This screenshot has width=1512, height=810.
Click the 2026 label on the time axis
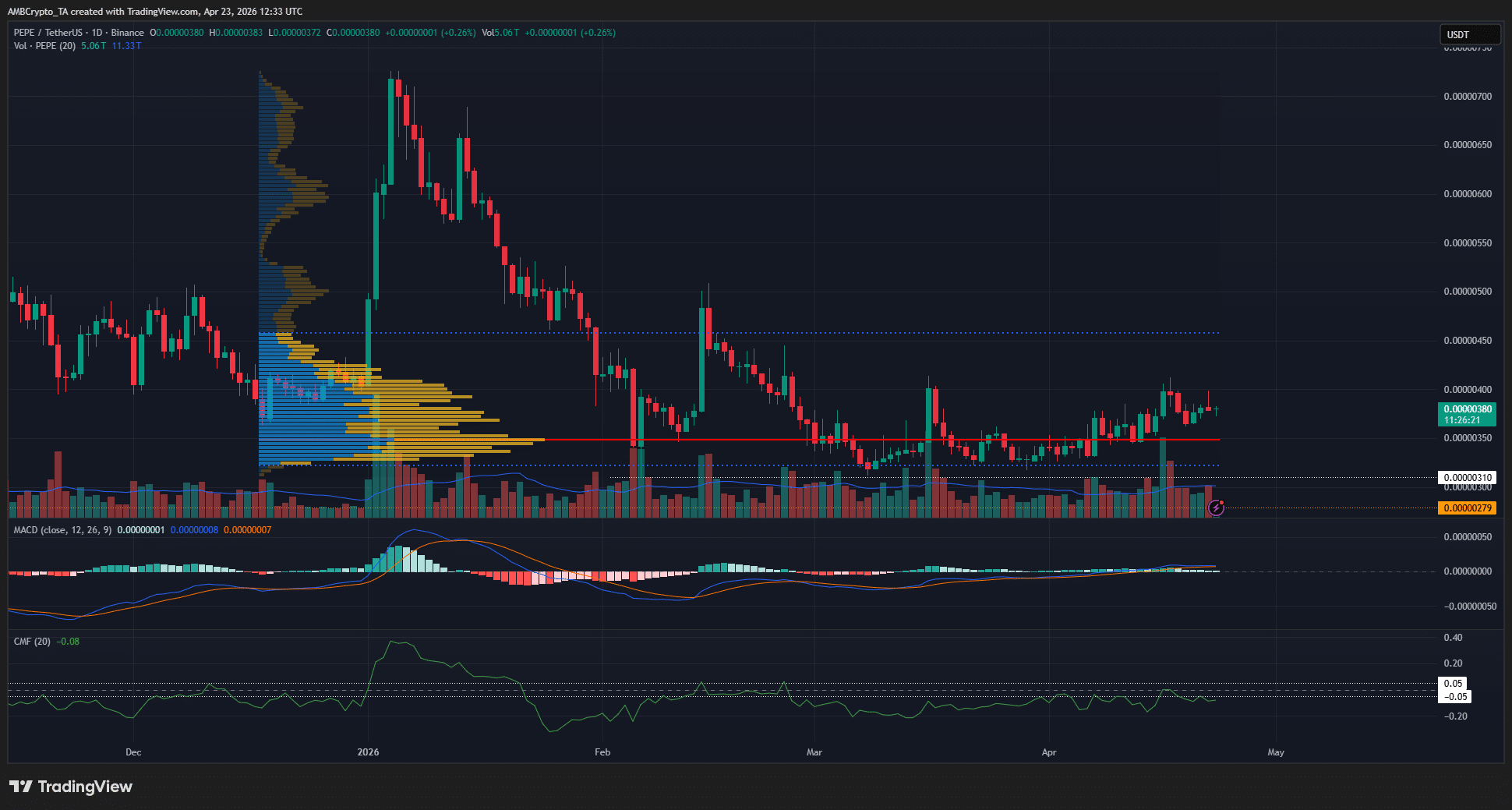(x=367, y=752)
